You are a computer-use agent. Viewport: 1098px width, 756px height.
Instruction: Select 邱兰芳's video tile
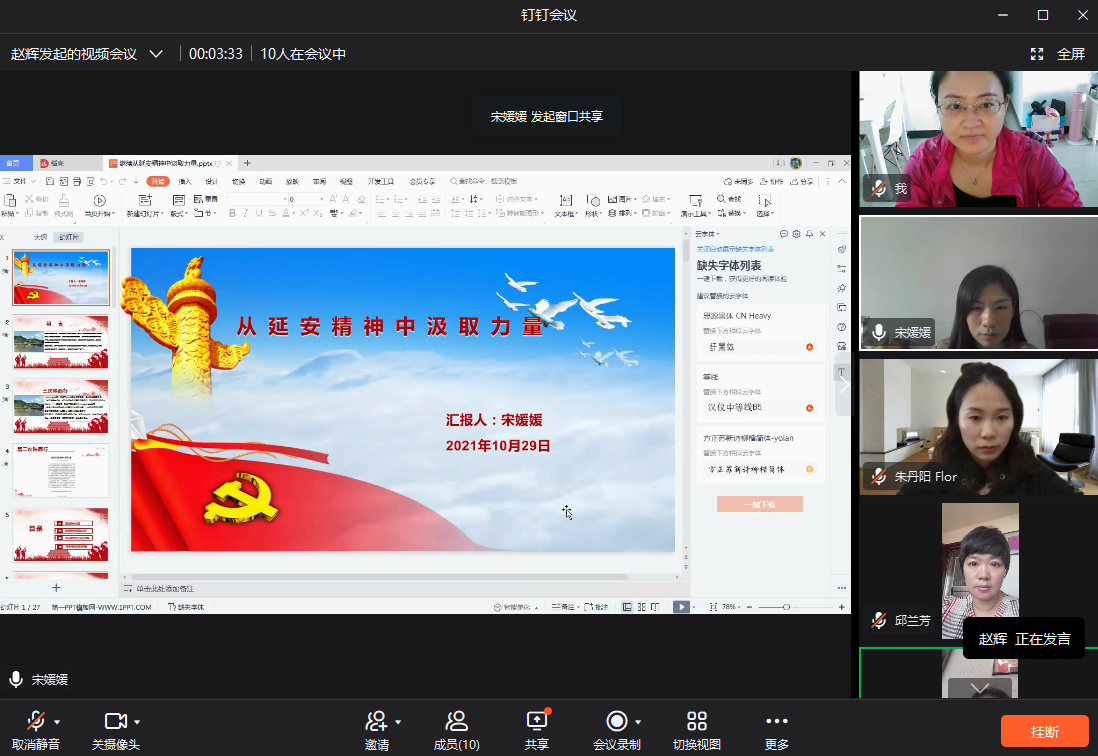coord(978,570)
